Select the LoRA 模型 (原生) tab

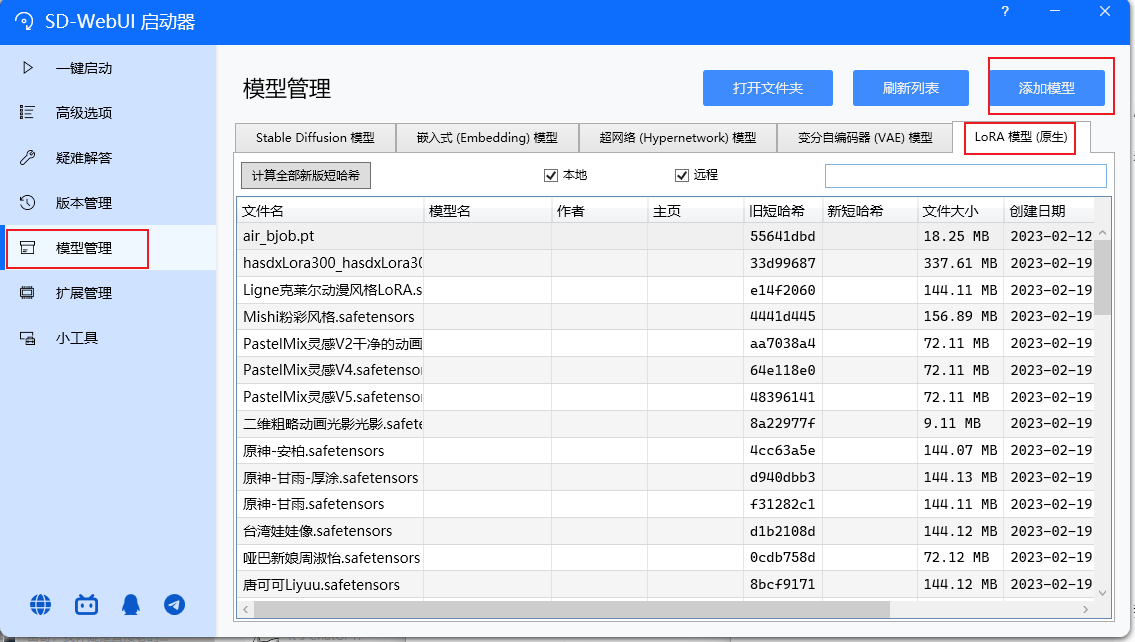click(1021, 137)
